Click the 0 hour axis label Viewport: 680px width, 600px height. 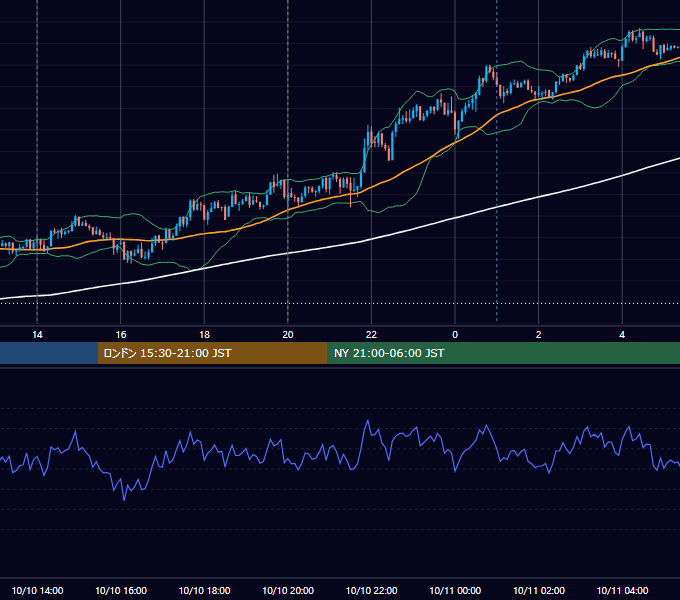pos(455,335)
